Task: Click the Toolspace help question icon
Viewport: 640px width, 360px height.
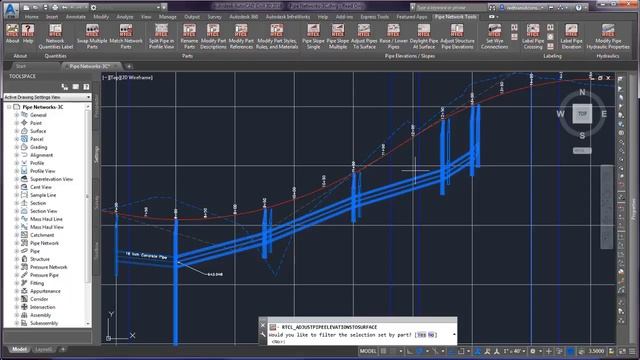Action: [86, 87]
